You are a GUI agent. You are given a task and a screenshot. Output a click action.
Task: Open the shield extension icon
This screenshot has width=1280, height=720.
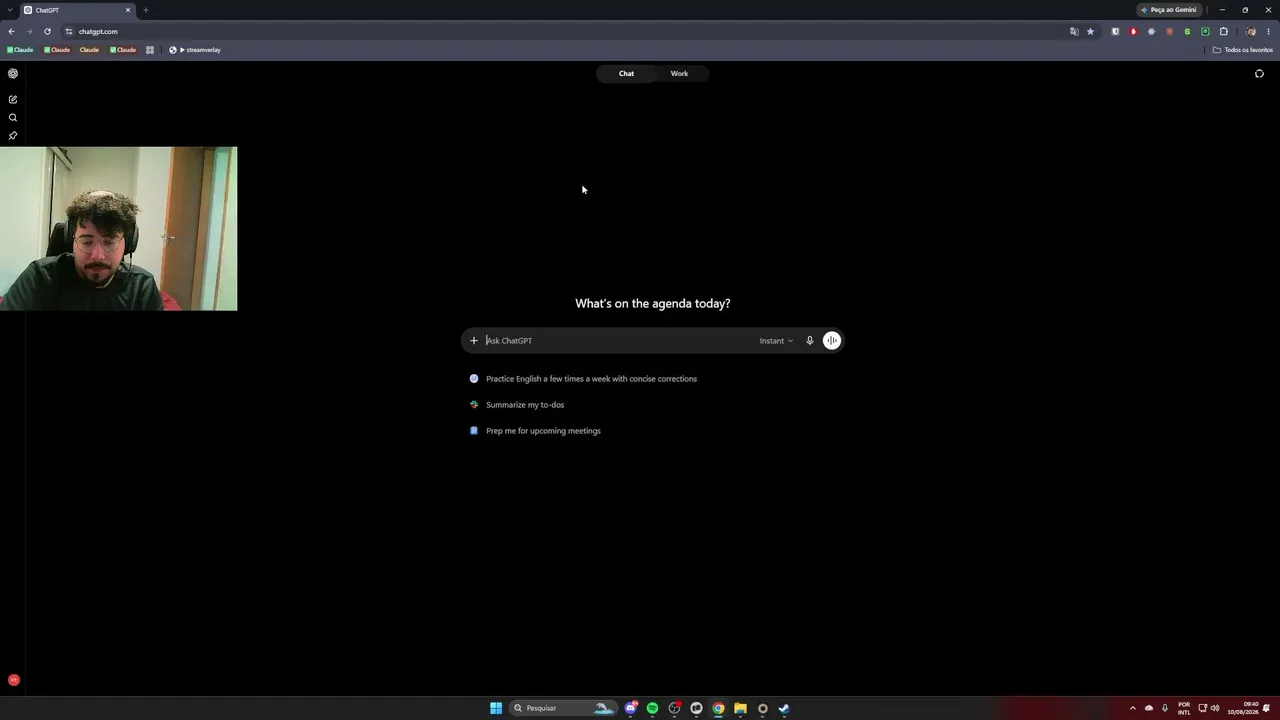tap(1115, 31)
